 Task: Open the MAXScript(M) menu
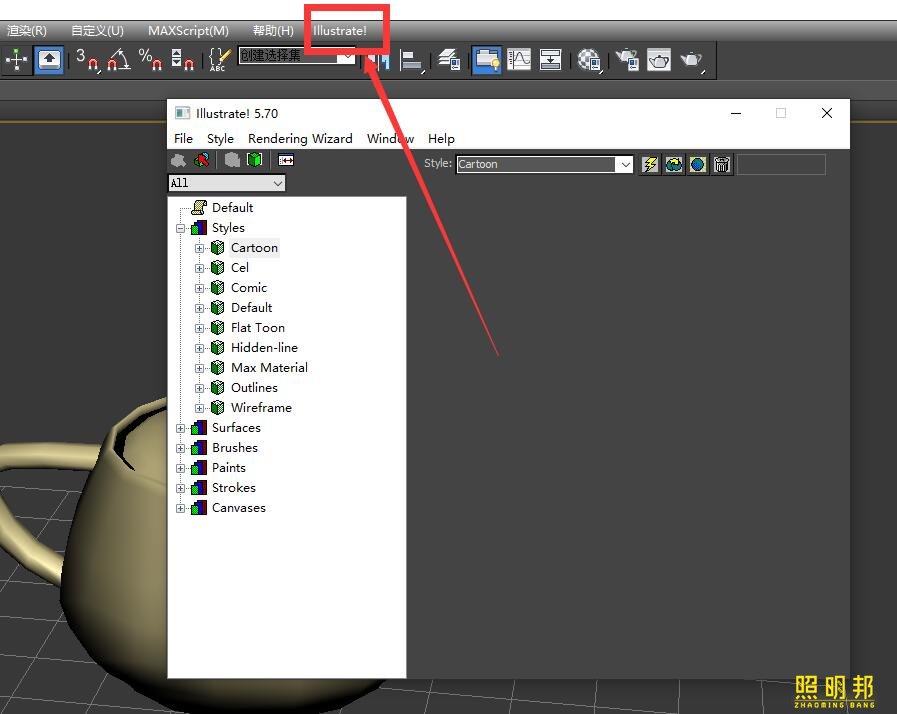(188, 30)
